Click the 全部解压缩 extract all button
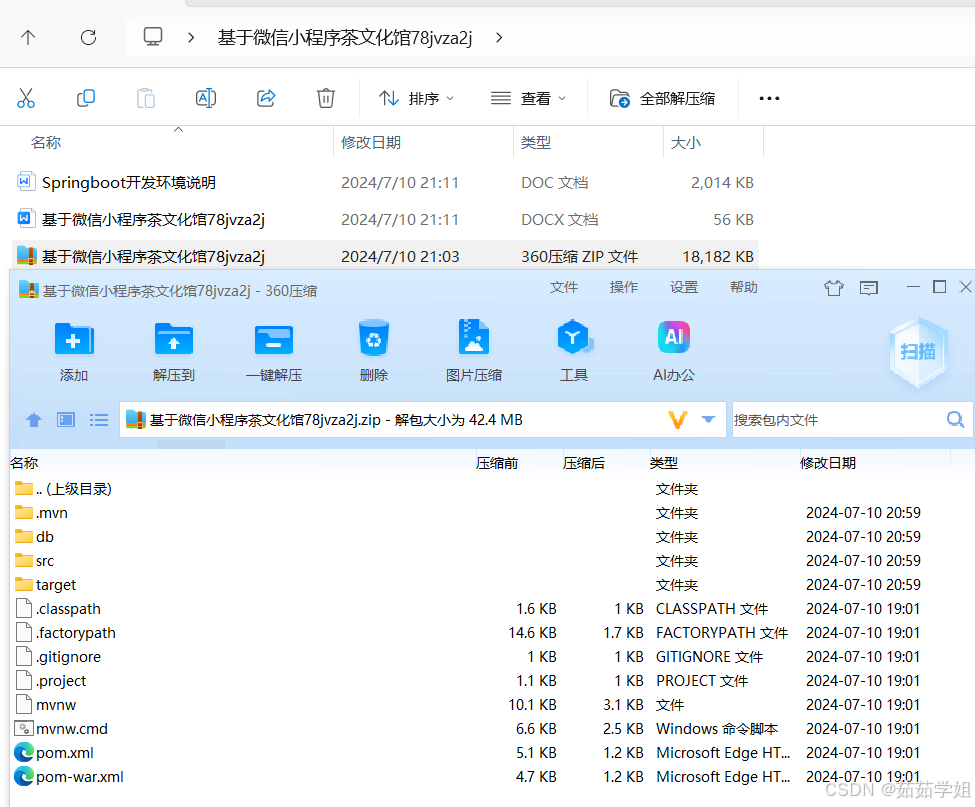 pyautogui.click(x=662, y=98)
